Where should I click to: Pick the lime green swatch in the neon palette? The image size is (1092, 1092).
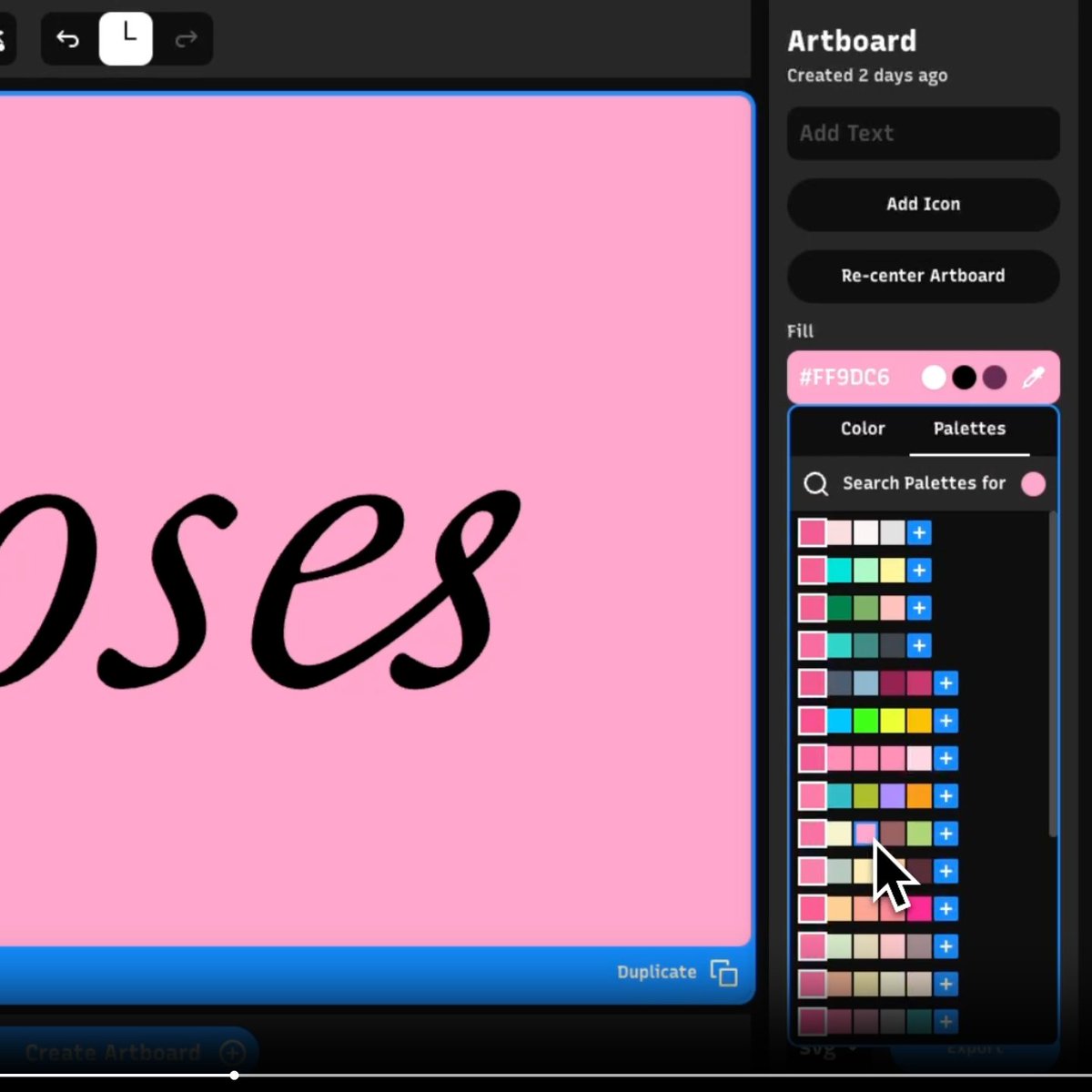[865, 721]
